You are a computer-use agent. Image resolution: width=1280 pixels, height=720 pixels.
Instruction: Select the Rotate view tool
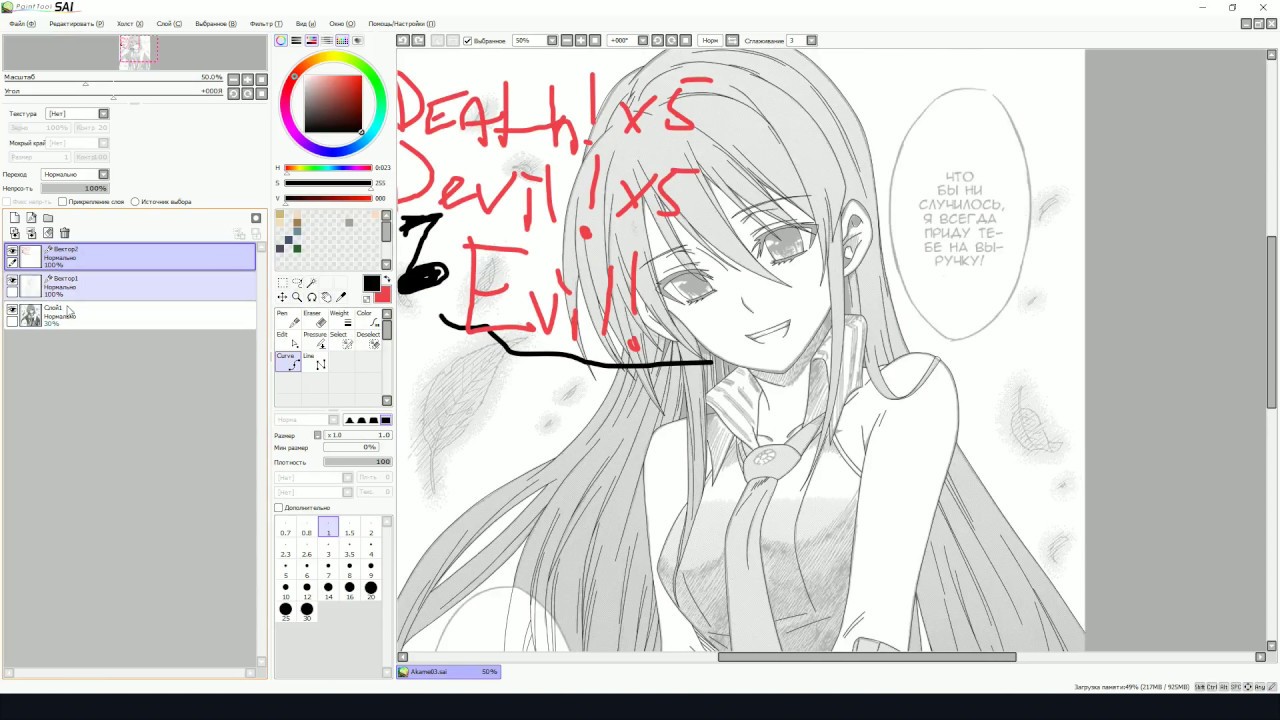(x=312, y=297)
